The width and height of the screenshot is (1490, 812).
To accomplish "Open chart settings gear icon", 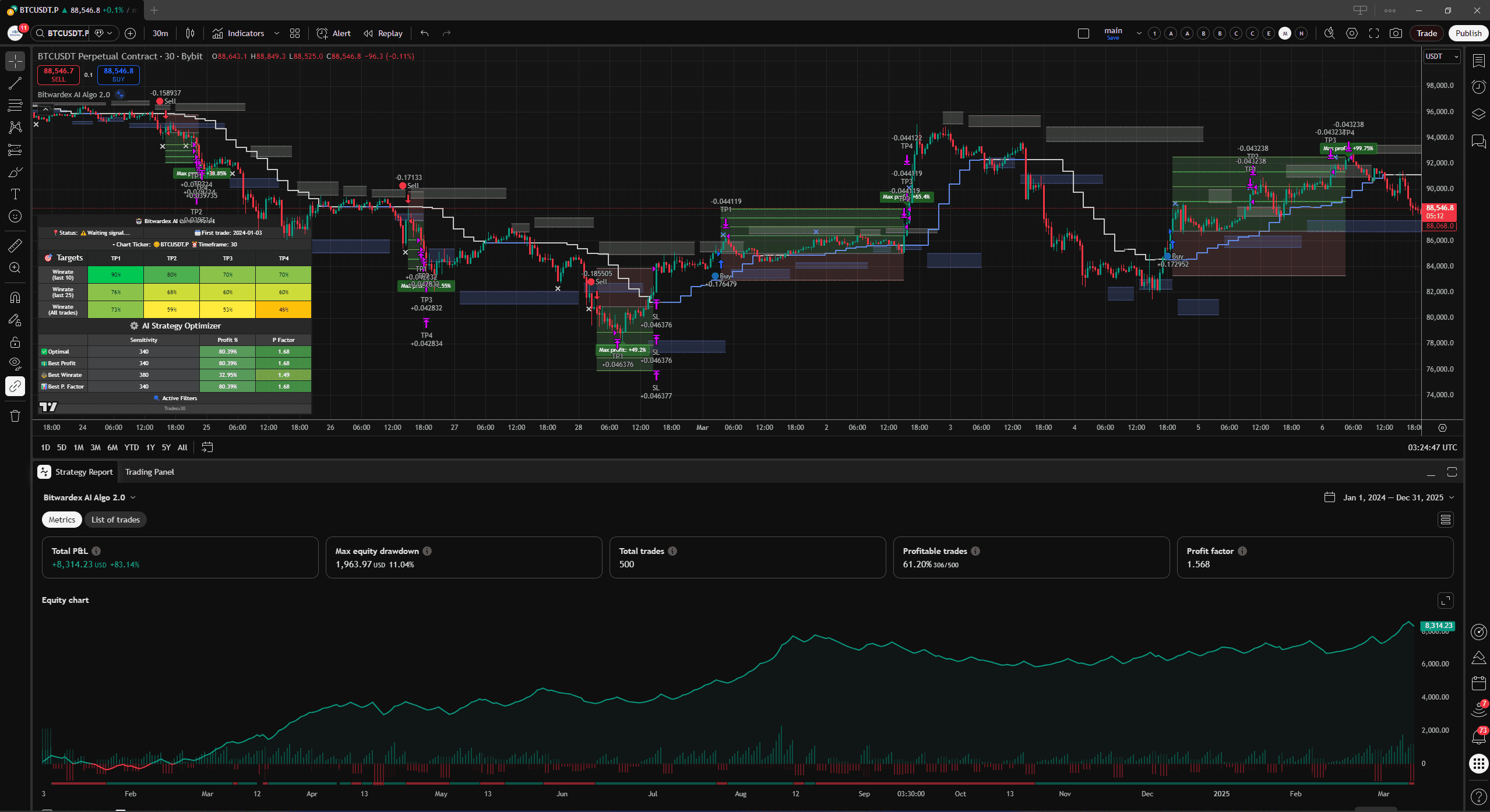I will pos(1352,33).
